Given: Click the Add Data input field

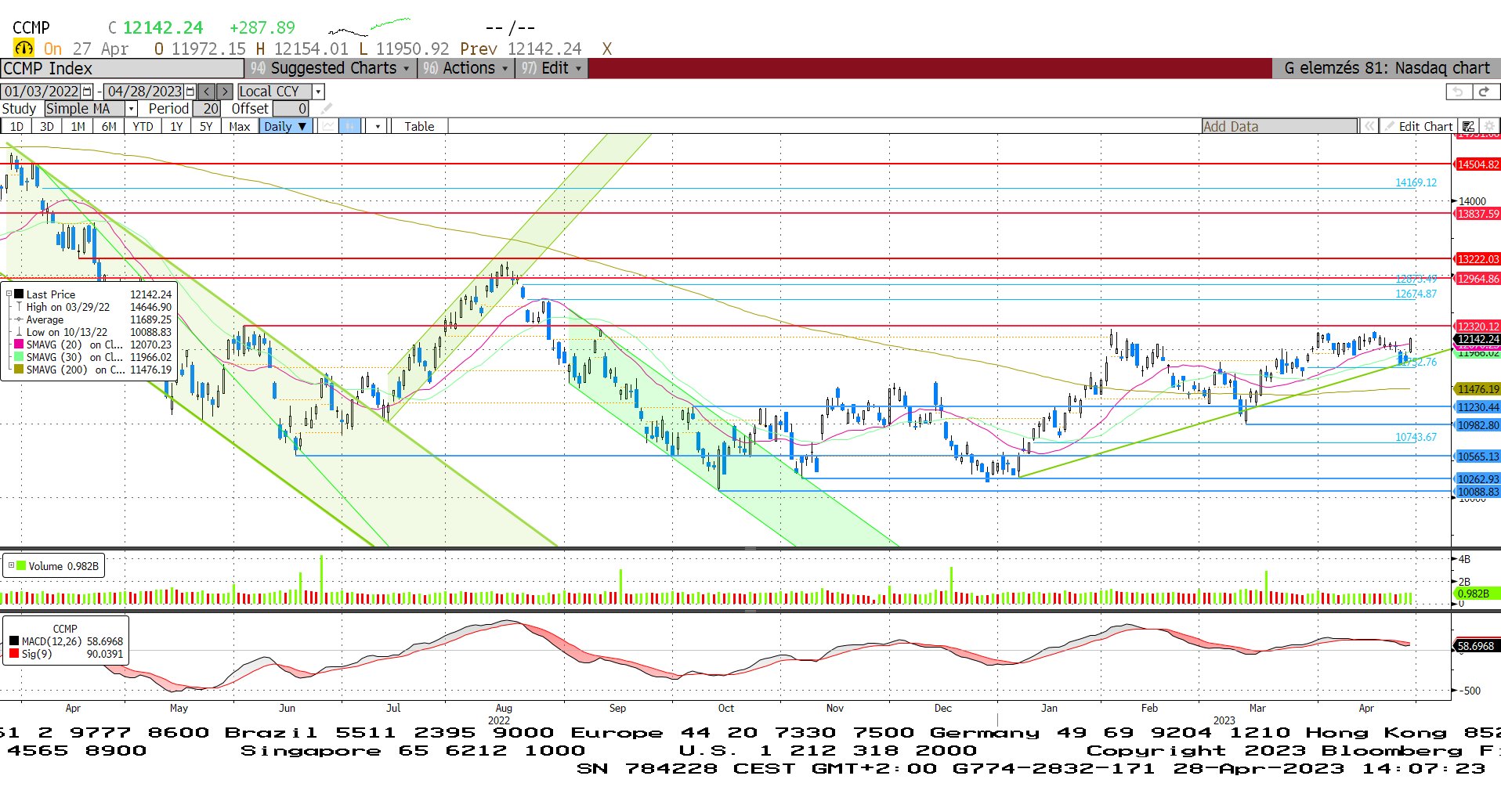Looking at the screenshot, I should [1279, 126].
